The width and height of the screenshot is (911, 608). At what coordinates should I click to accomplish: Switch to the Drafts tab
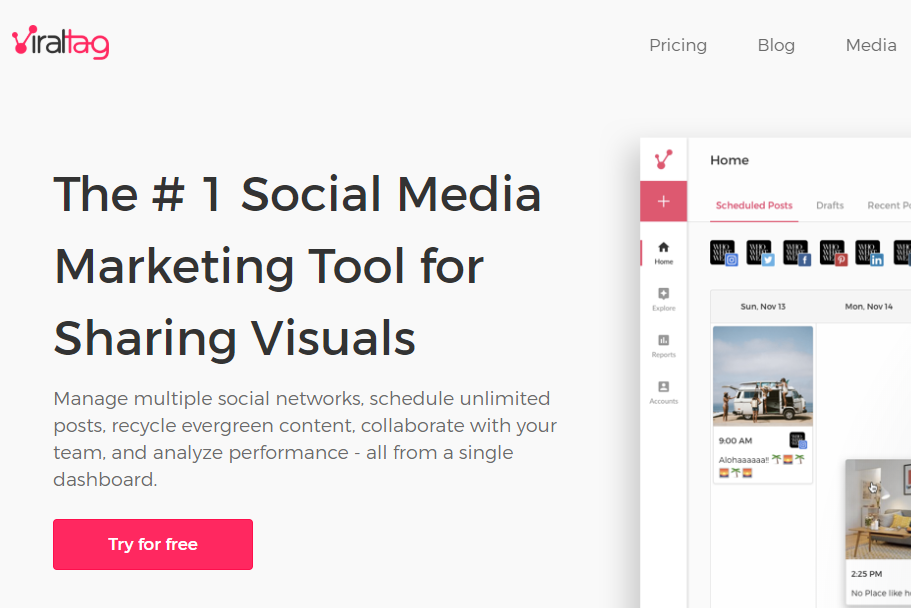click(x=829, y=205)
